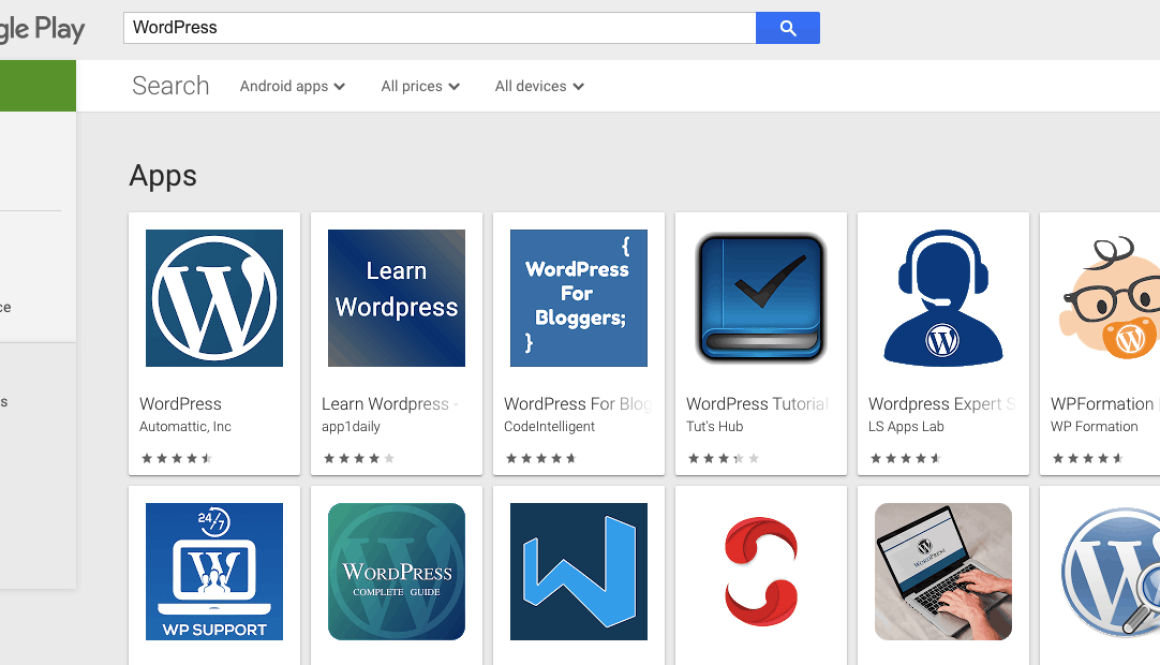Screen dimensions: 1160x665
Task: Open the Android apps filter dropdown
Action: pos(292,86)
